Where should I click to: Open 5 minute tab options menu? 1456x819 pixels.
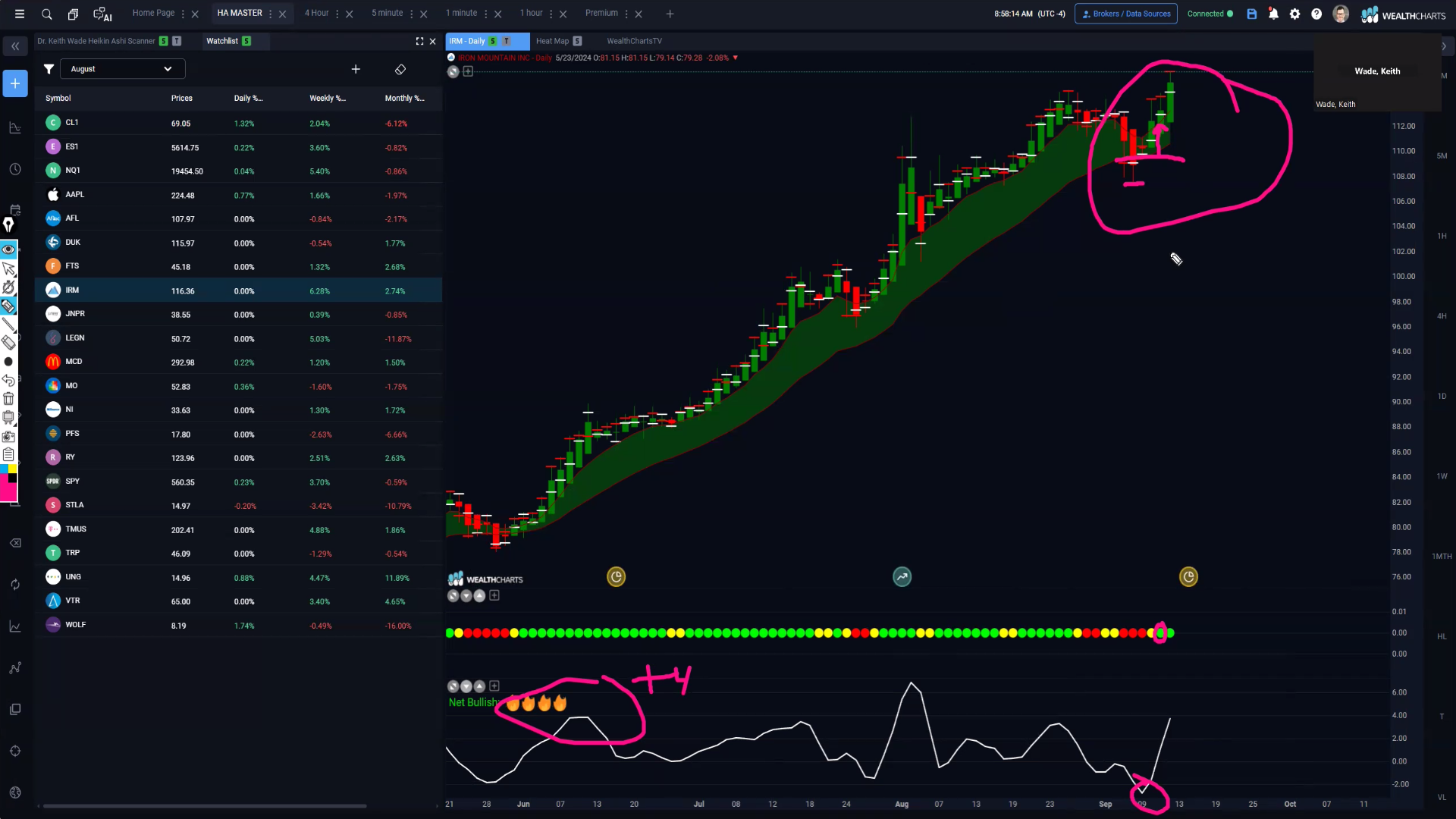coord(412,14)
